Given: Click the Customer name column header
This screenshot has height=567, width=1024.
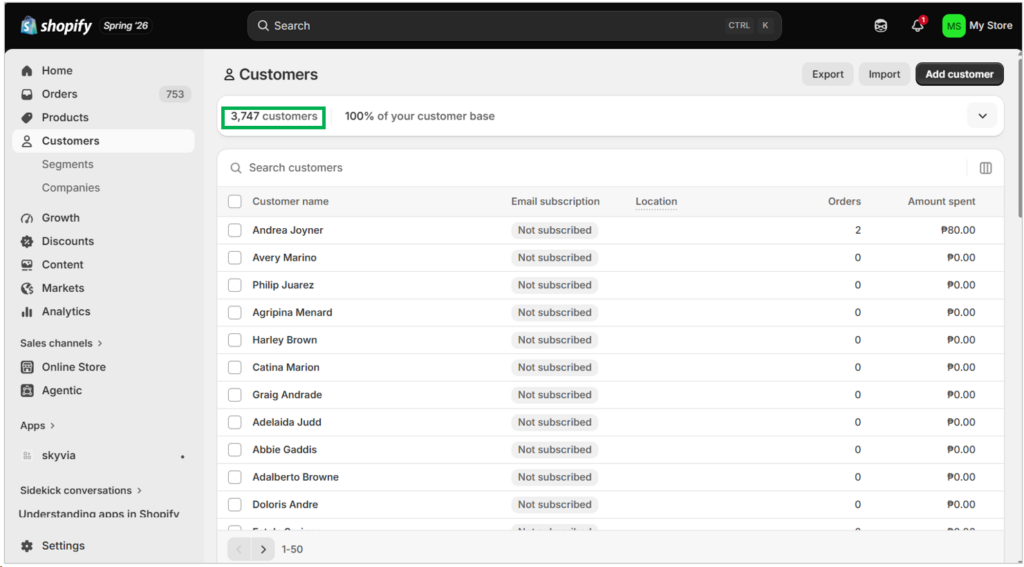Looking at the screenshot, I should [291, 201].
